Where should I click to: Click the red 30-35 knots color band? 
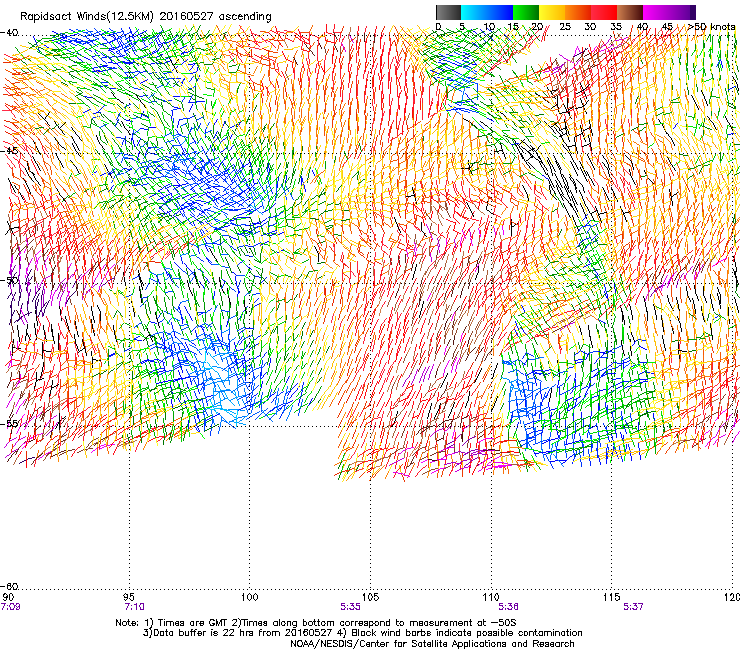(604, 12)
